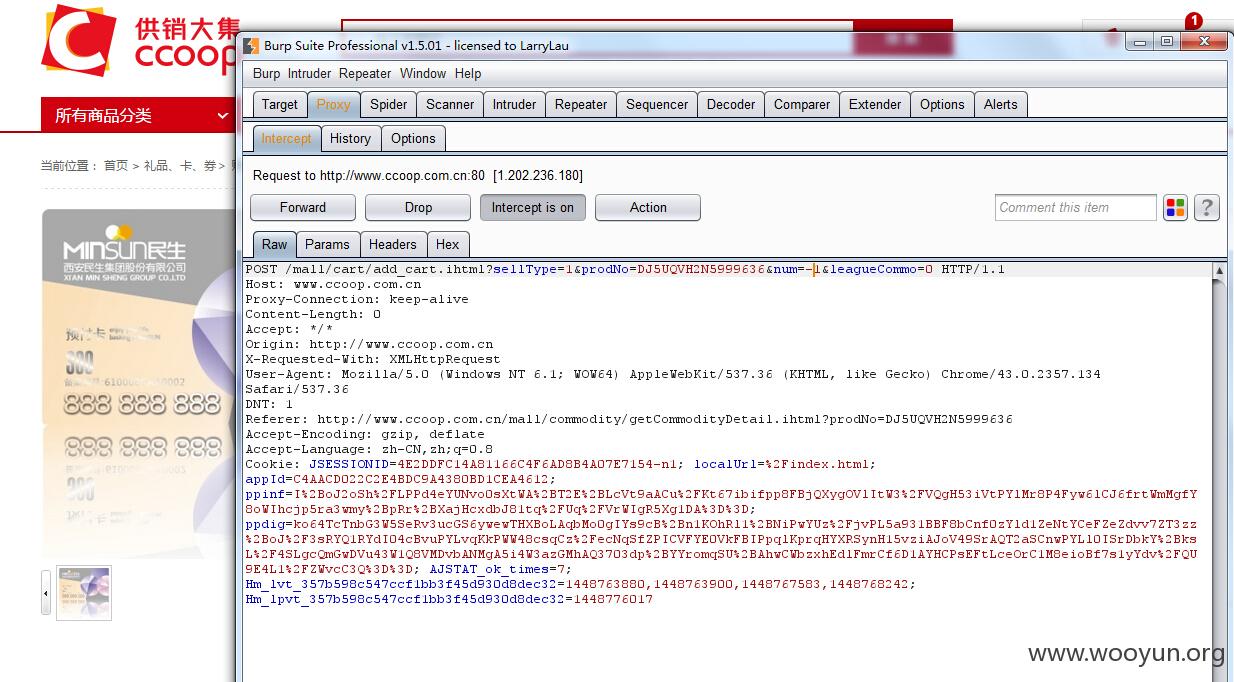Image resolution: width=1234 pixels, height=682 pixels.
Task: Open the Help menu
Action: click(468, 73)
